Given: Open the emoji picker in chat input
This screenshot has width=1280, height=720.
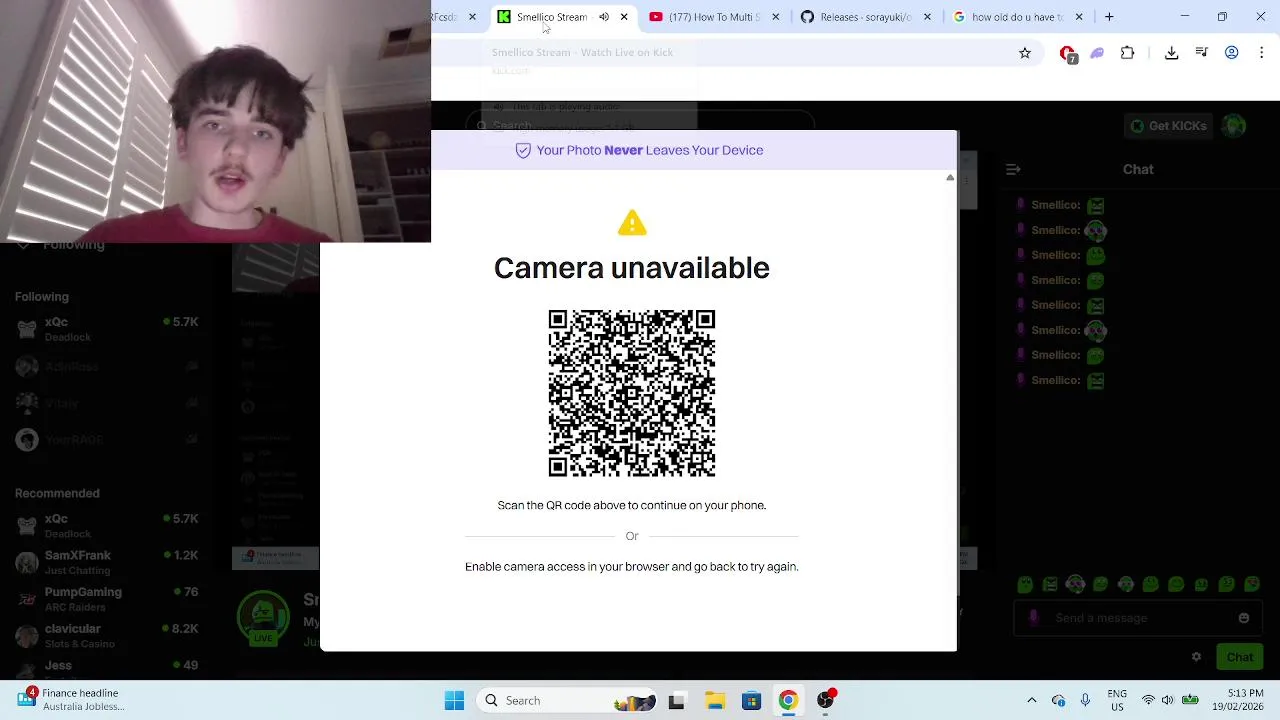Looking at the screenshot, I should pyautogui.click(x=1244, y=618).
